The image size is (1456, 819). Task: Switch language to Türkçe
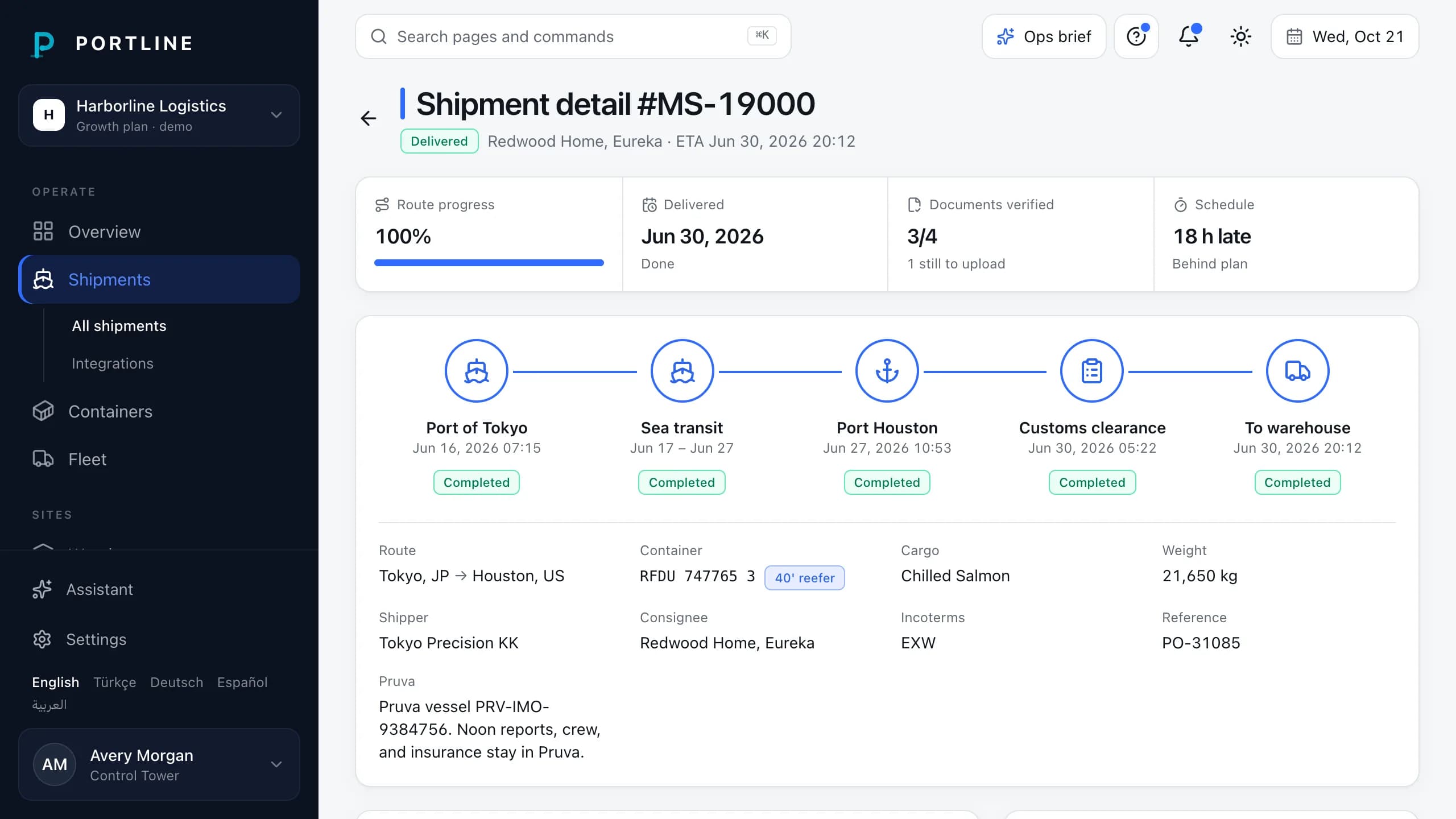114,682
